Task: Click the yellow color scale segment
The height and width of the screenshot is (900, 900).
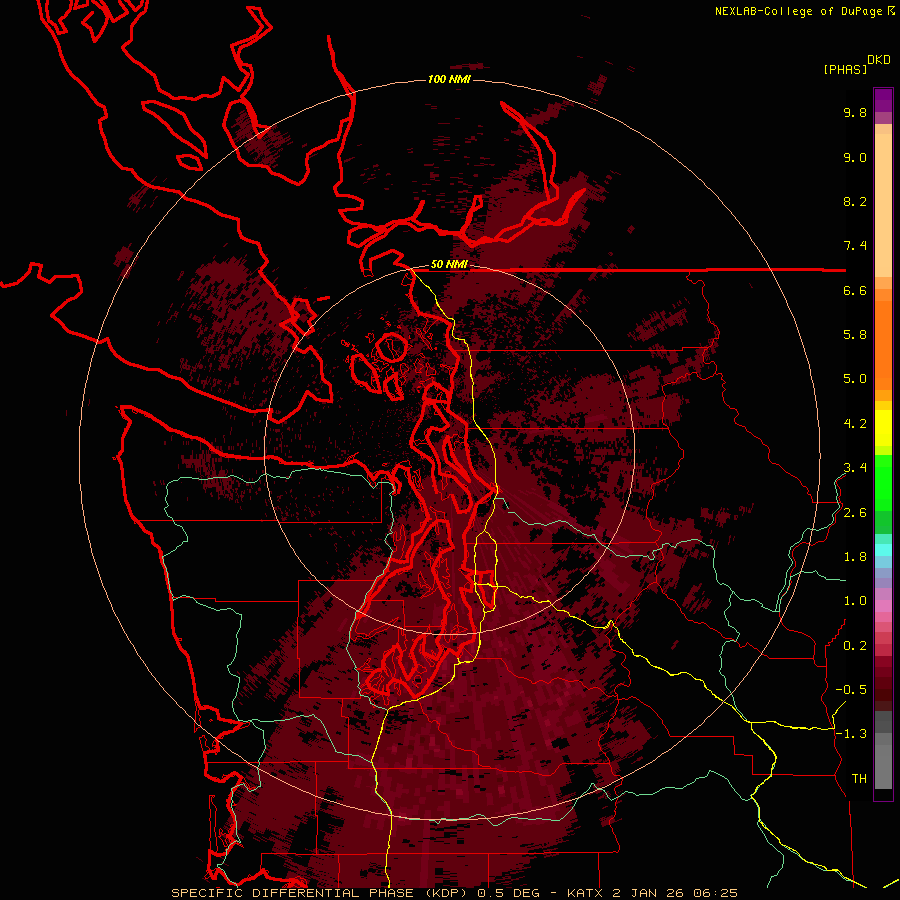Action: click(x=883, y=428)
